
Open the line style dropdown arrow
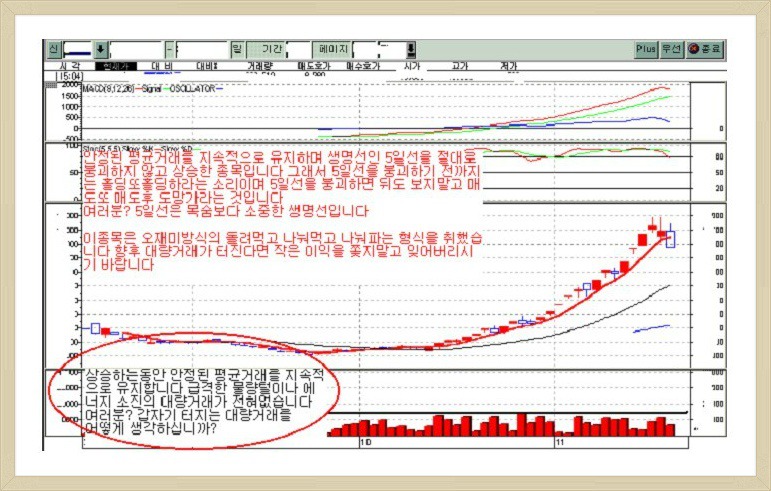(100, 49)
